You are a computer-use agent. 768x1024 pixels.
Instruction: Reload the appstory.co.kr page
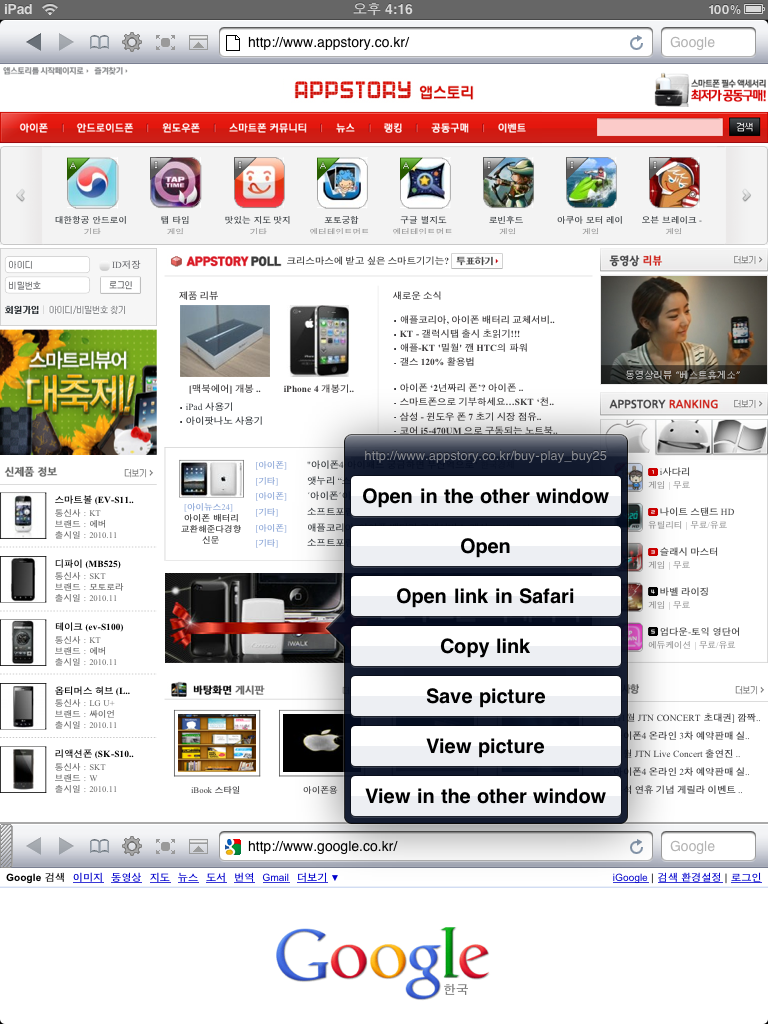636,42
